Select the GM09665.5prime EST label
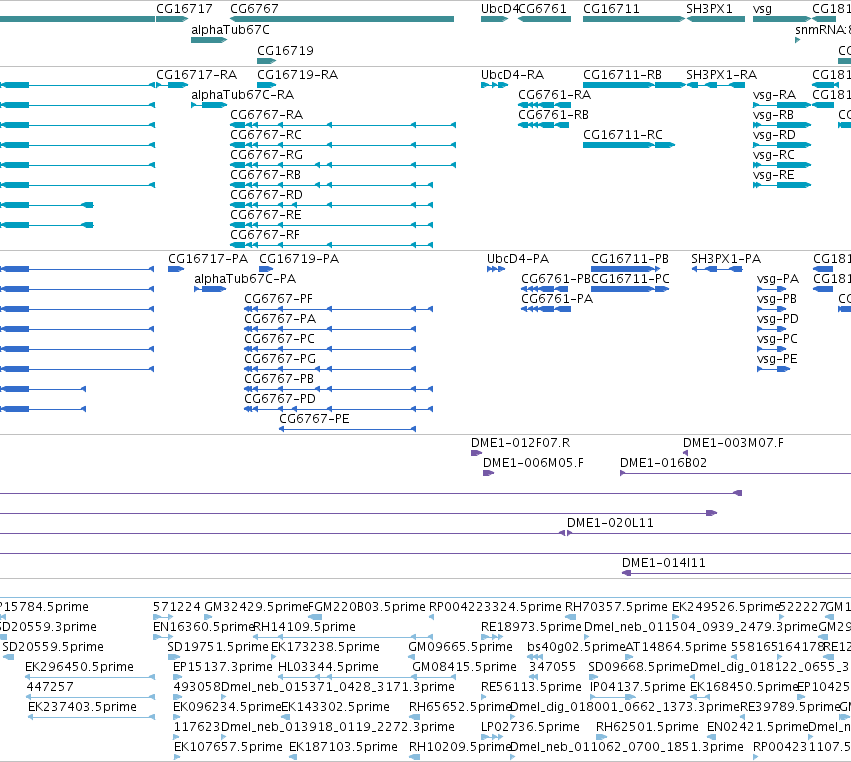 pyautogui.click(x=460, y=647)
